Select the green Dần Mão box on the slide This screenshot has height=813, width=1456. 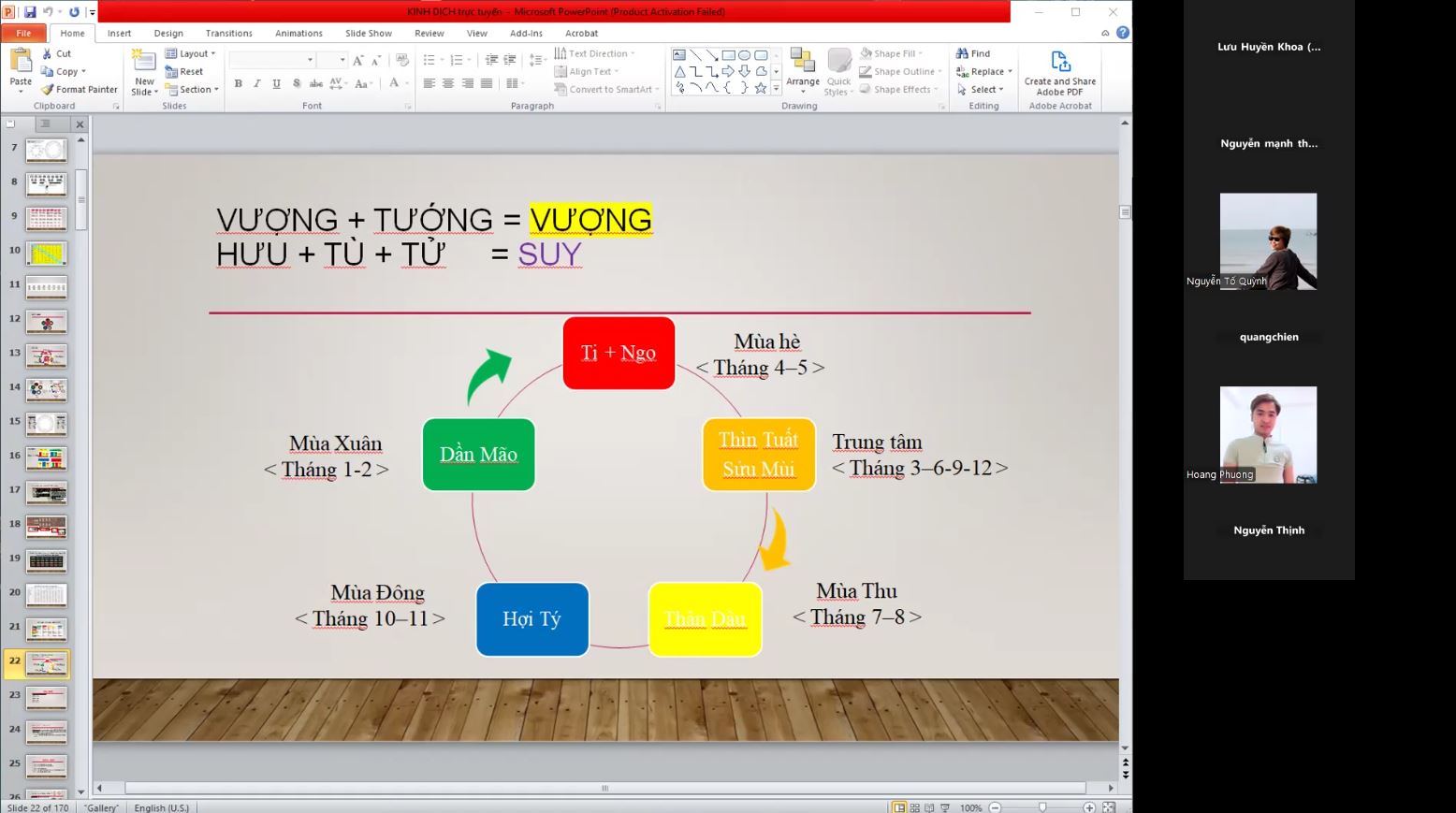[478, 455]
